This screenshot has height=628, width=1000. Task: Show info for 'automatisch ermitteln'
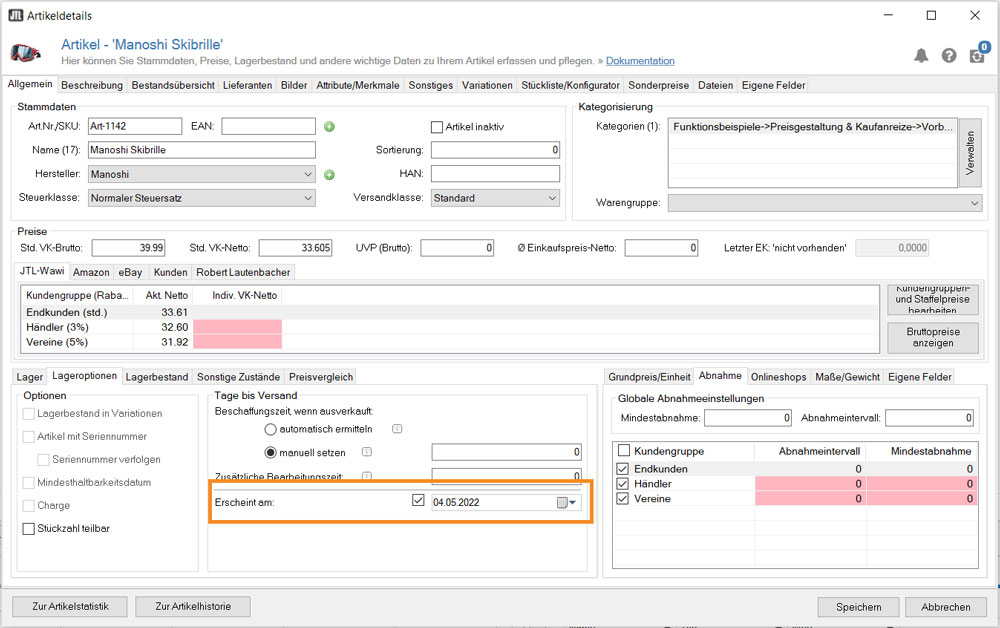(397, 429)
